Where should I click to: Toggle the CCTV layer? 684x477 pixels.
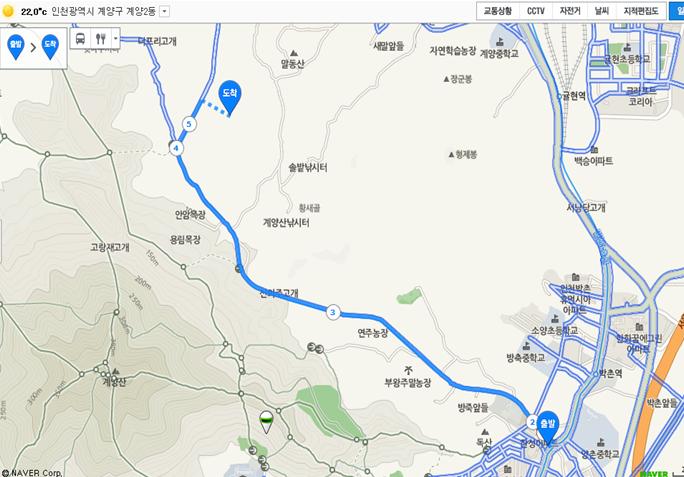(x=536, y=11)
